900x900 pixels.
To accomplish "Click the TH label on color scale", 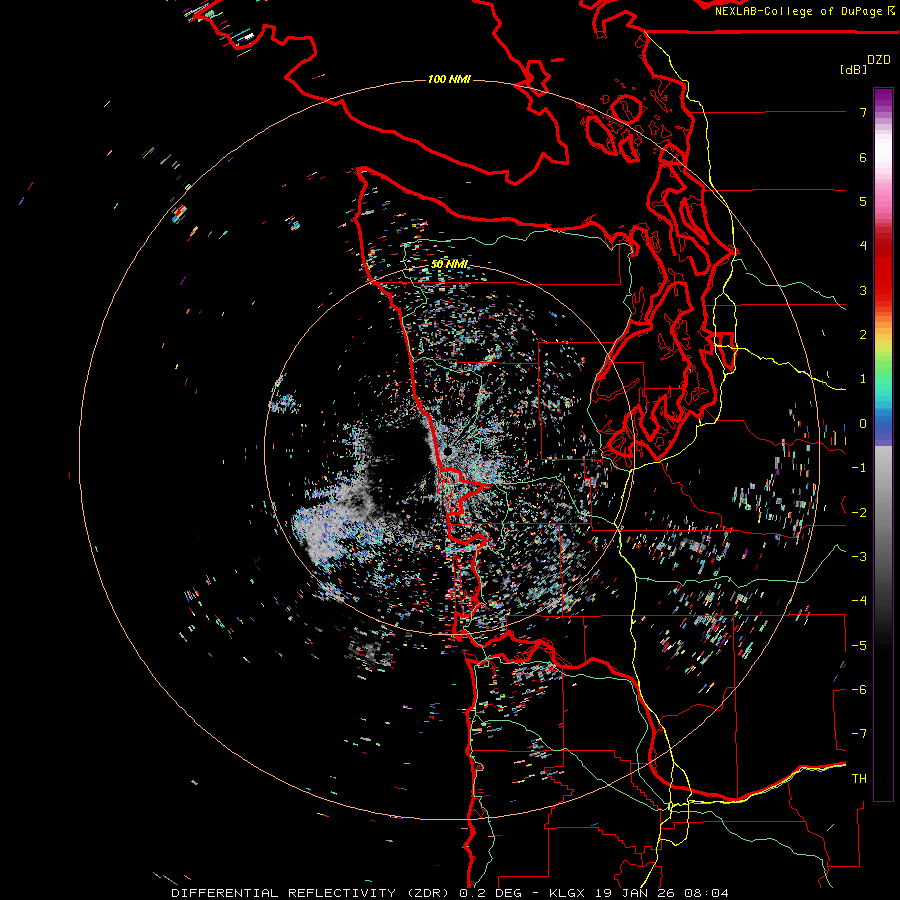I will tap(859, 778).
